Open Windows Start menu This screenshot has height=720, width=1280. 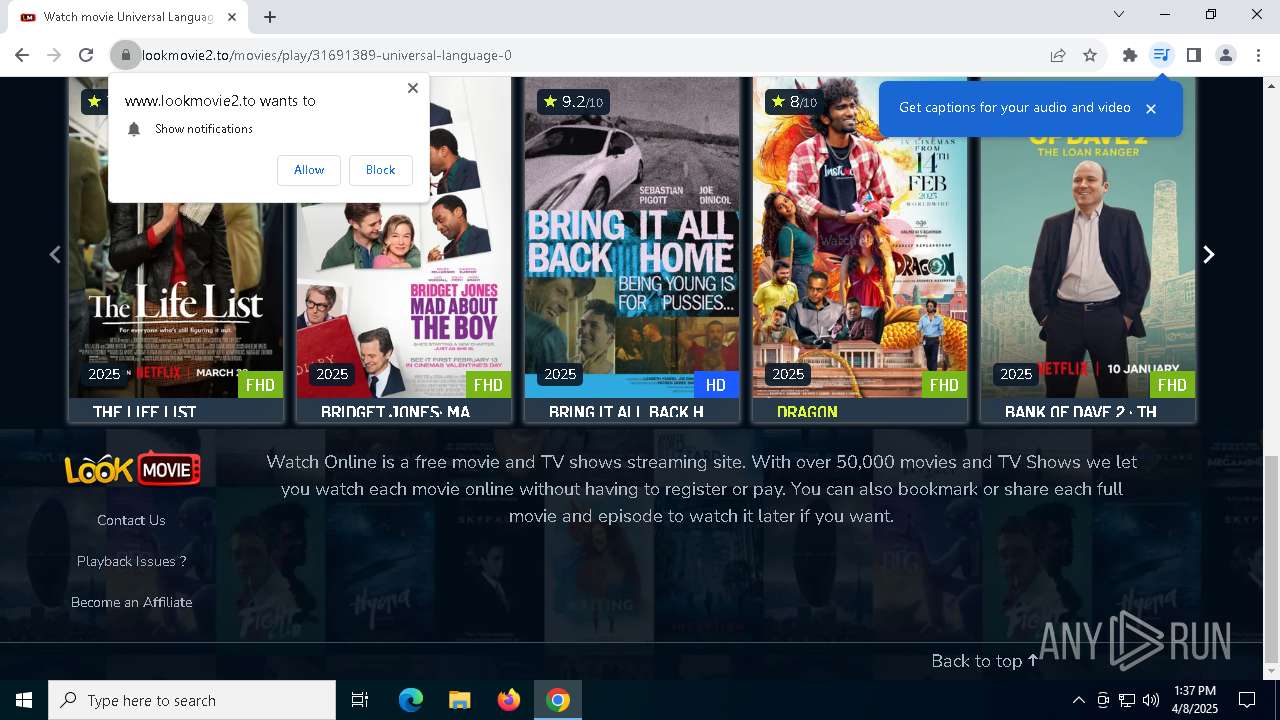pyautogui.click(x=24, y=700)
